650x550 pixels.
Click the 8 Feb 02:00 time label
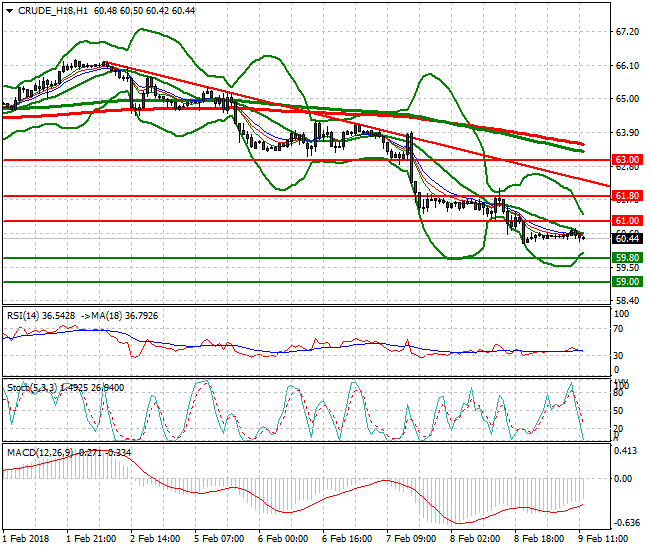[x=475, y=539]
